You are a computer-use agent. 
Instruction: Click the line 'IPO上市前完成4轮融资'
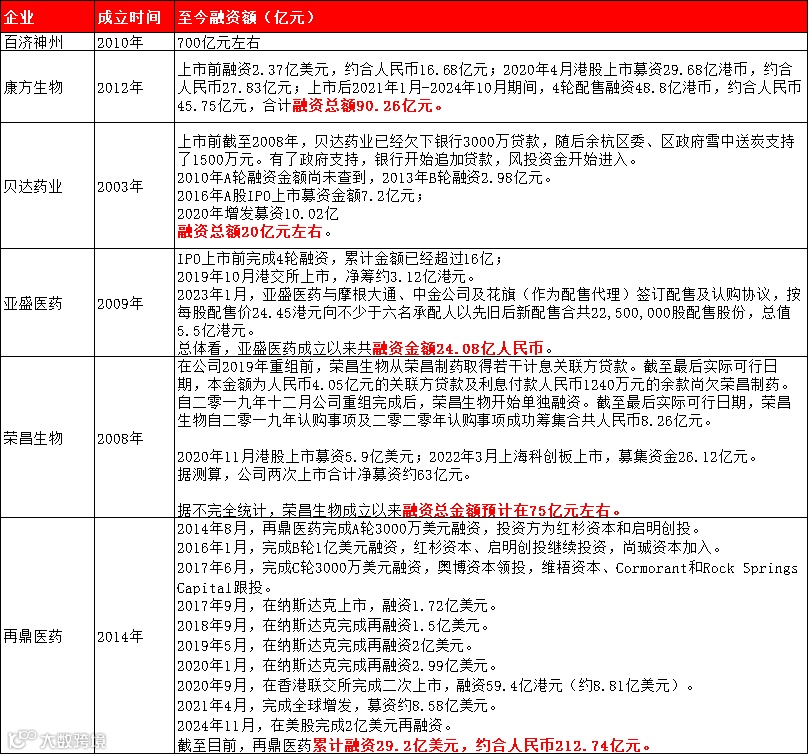coord(339,258)
